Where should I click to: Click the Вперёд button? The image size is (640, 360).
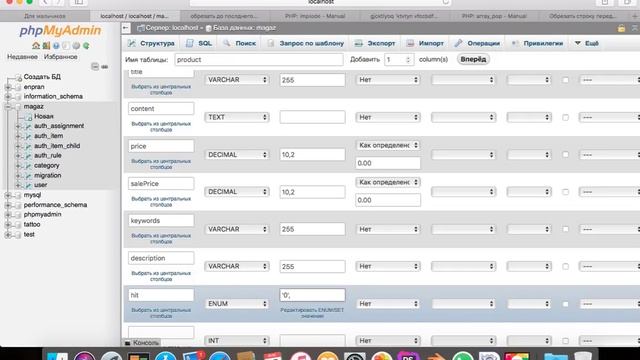pyautogui.click(x=473, y=59)
